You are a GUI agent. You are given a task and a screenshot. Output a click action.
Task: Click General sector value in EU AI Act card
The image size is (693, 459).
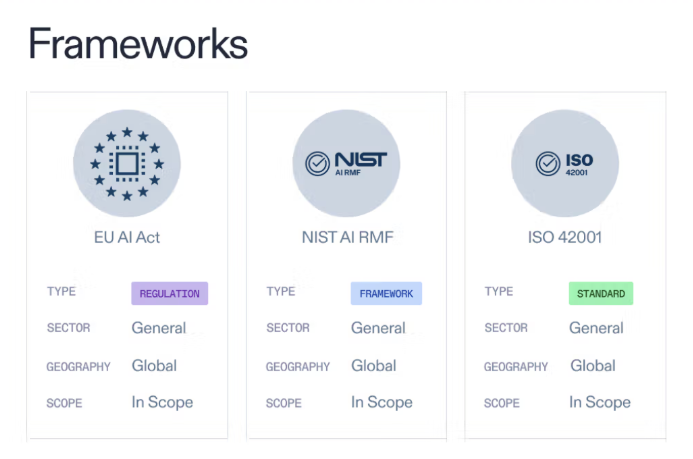pyautogui.click(x=159, y=328)
